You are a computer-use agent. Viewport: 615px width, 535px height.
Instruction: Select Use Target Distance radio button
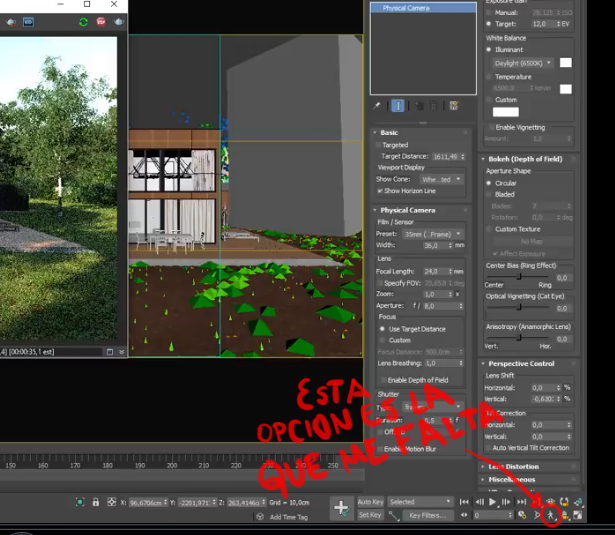tap(382, 329)
